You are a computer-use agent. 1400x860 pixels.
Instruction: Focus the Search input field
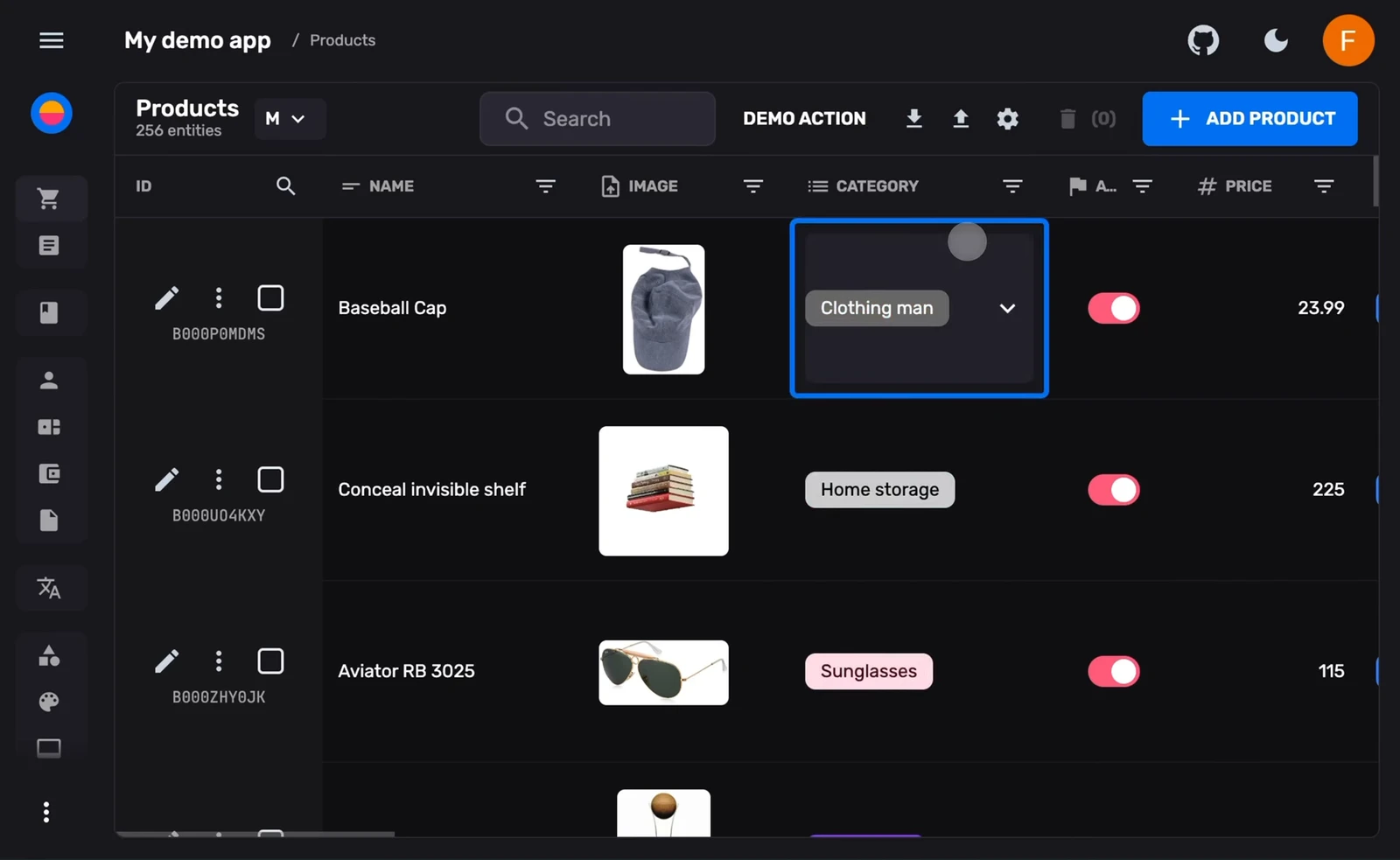click(598, 119)
